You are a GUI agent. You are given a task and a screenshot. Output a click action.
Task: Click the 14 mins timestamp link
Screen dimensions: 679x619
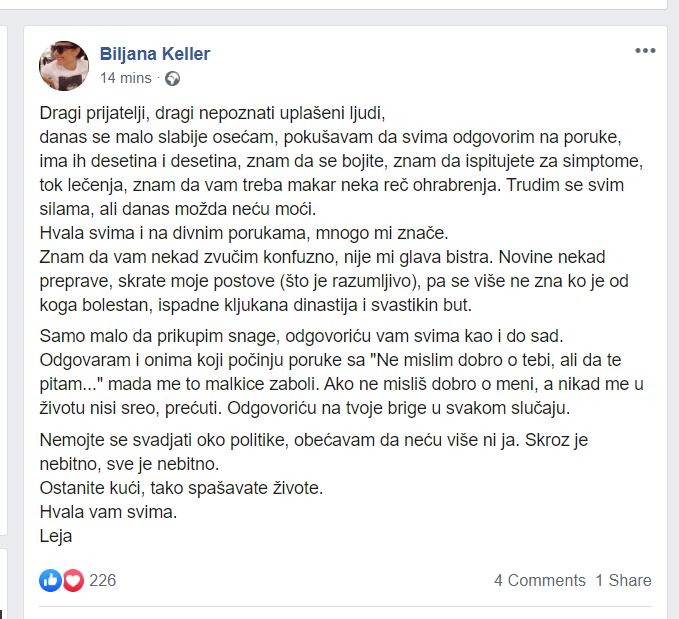125,78
